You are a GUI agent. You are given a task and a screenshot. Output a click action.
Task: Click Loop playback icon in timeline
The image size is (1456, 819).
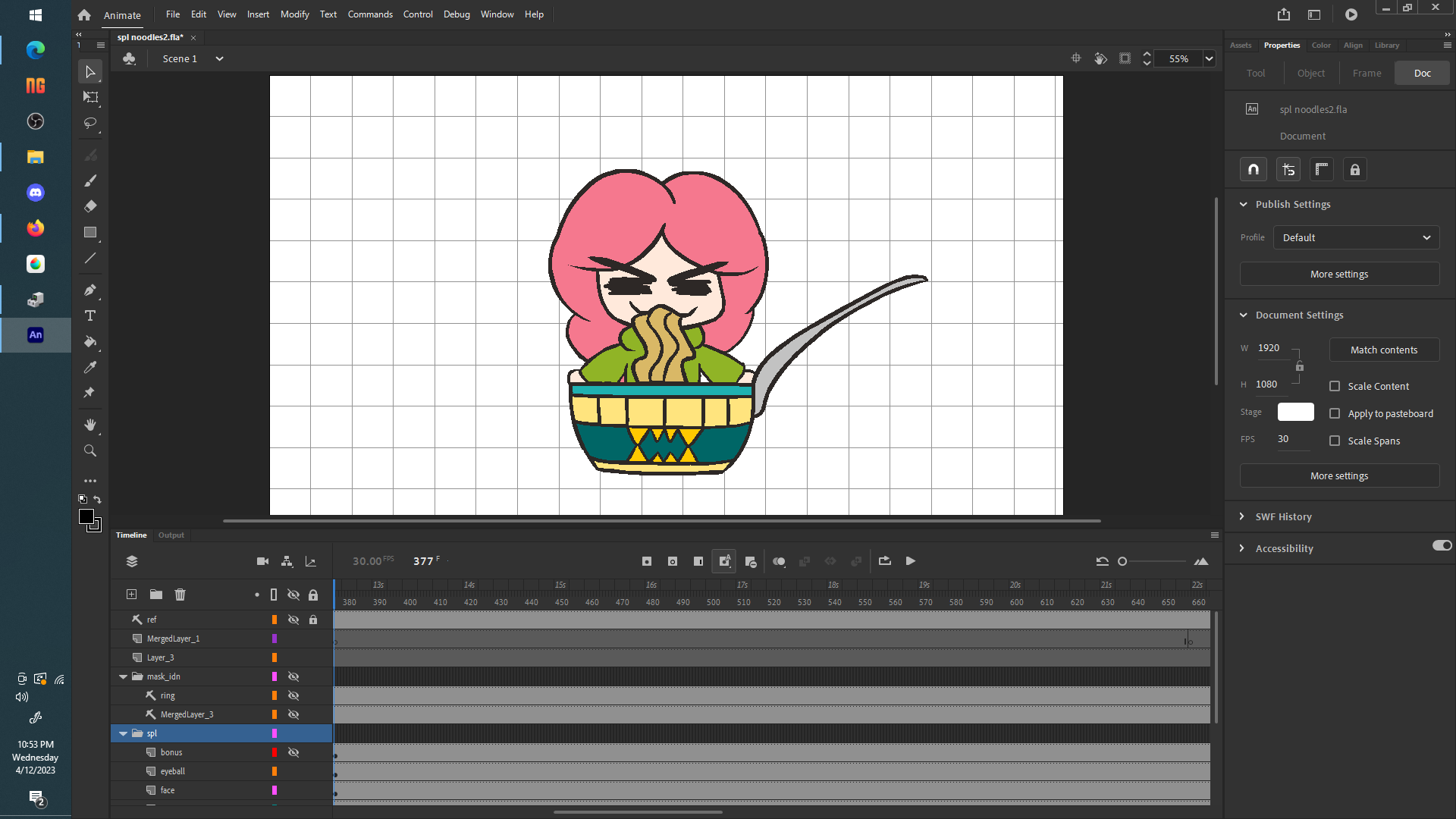coord(885,561)
